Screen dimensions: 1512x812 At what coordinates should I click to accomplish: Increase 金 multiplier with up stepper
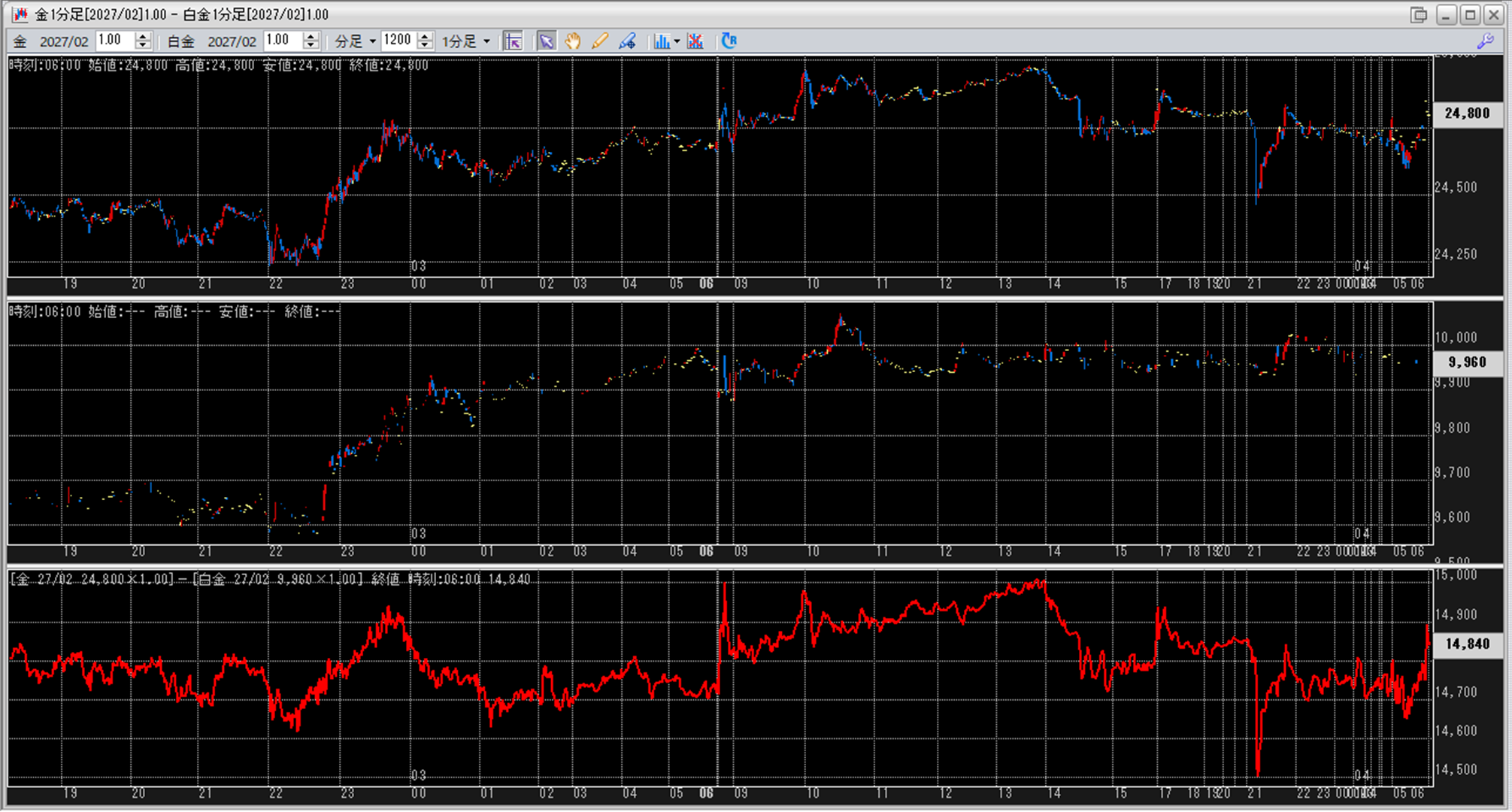click(143, 36)
